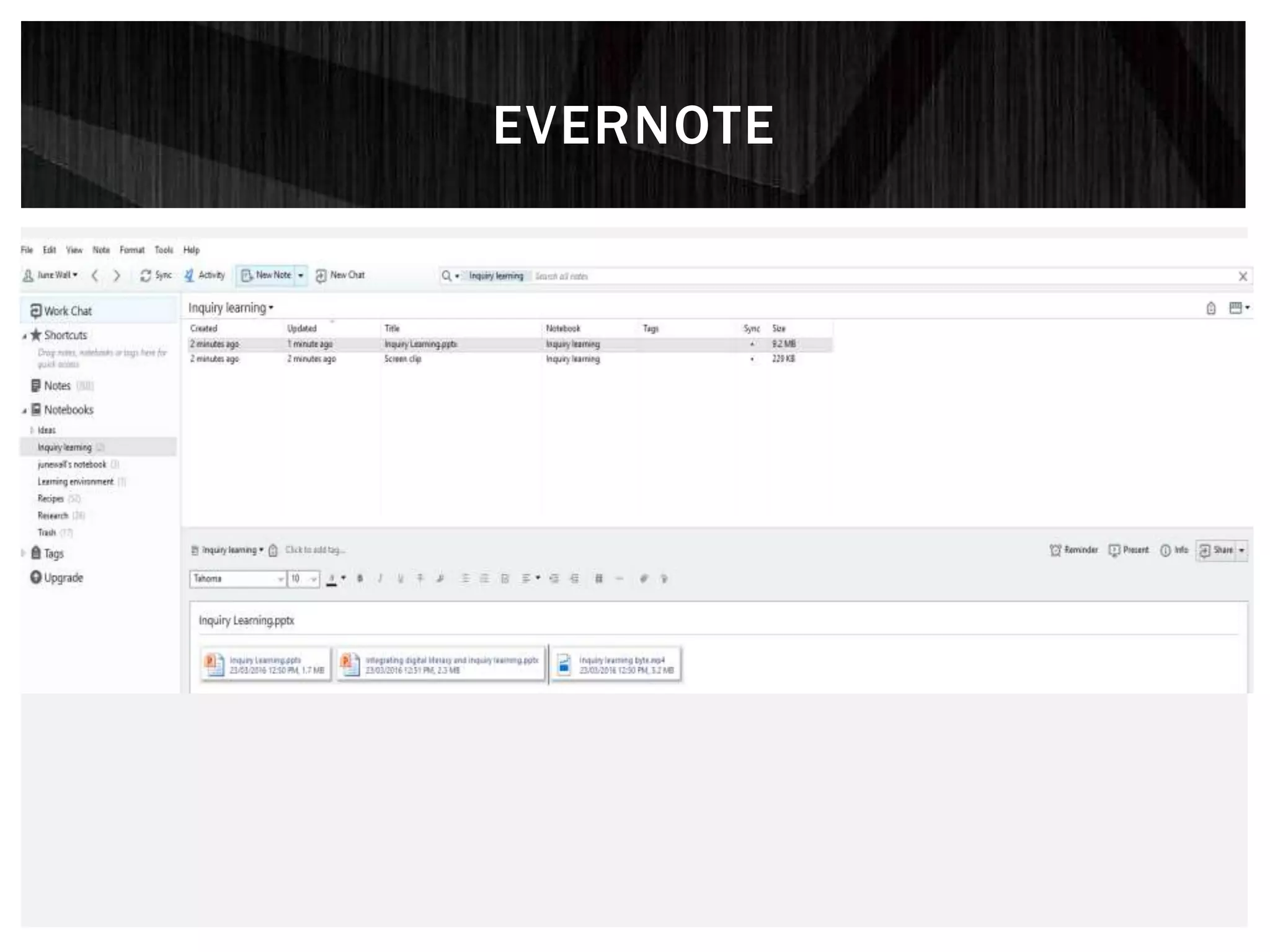The image size is (1270, 952).
Task: Toggle underline formatting
Action: (400, 579)
